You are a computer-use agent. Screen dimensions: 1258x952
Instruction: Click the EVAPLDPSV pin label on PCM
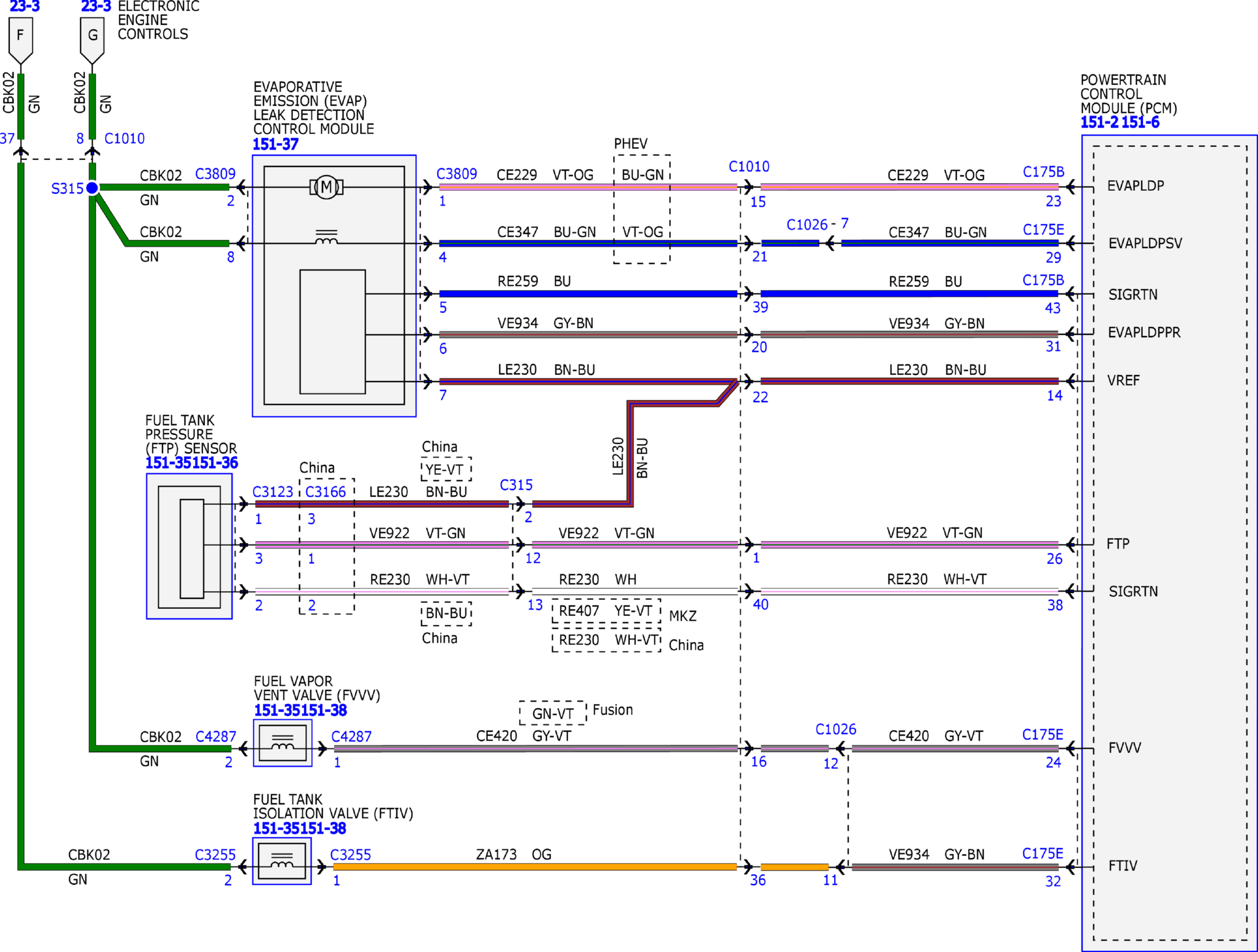coord(1145,243)
